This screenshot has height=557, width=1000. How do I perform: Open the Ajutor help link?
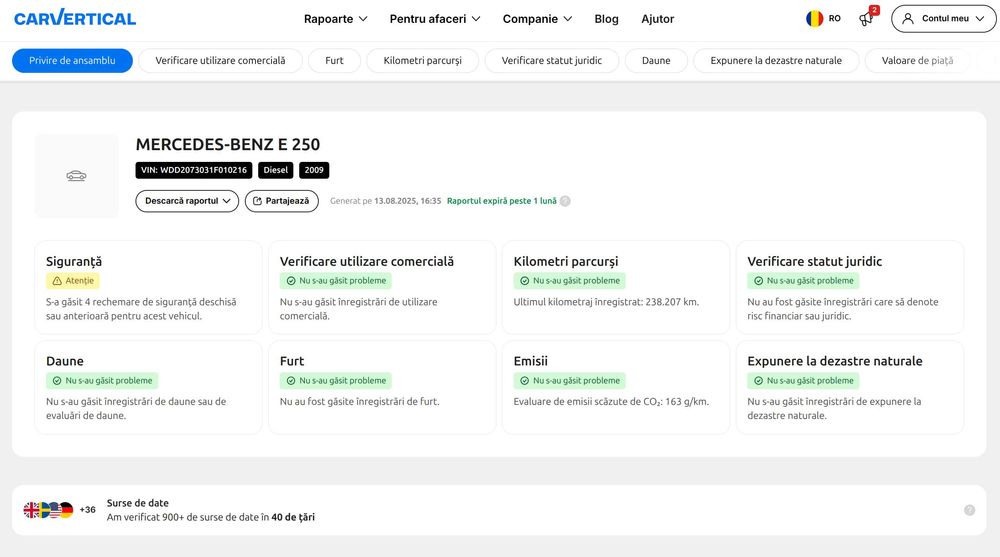click(x=657, y=18)
